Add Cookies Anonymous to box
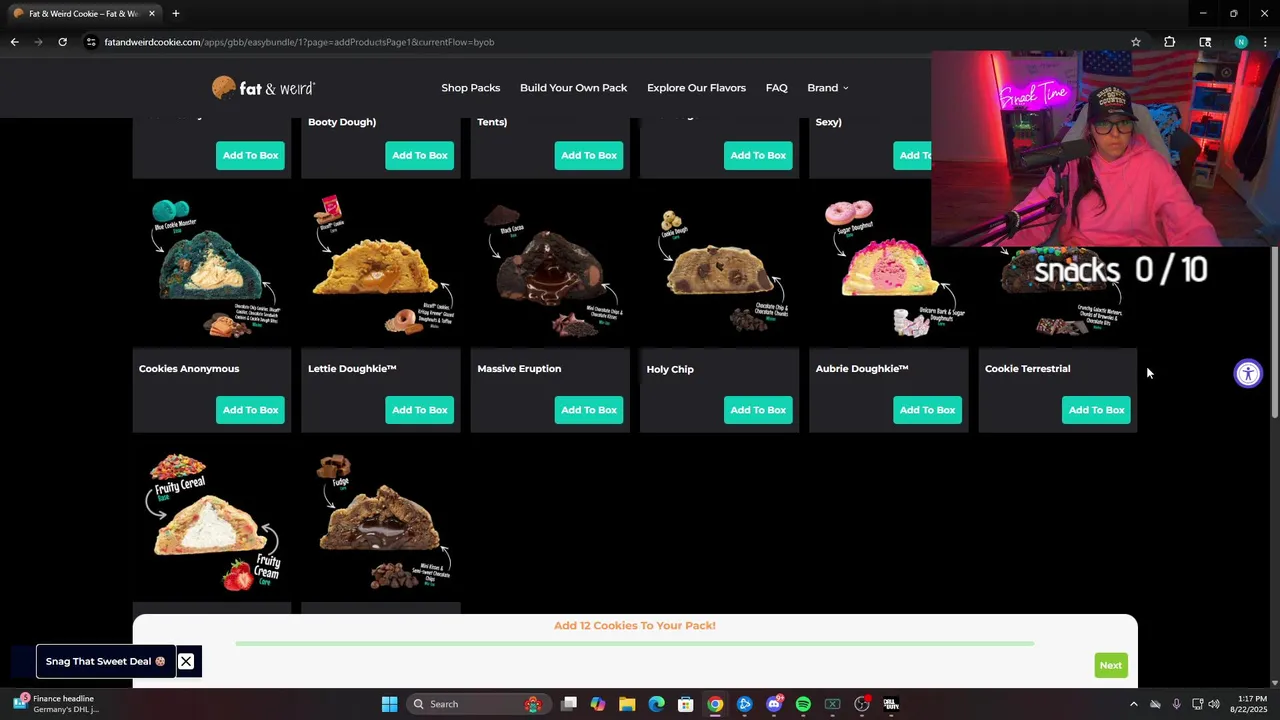Screen dimensions: 1280x720 (251, 410)
